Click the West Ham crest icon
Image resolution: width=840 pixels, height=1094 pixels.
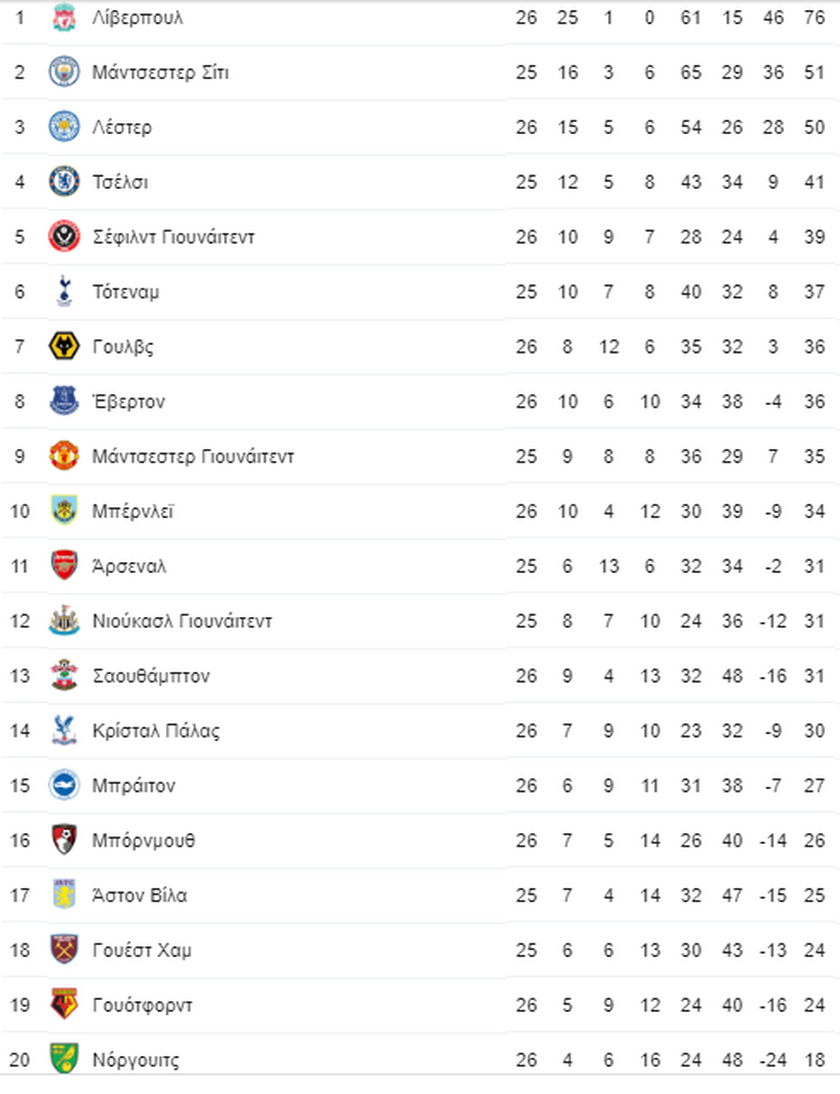pos(64,950)
